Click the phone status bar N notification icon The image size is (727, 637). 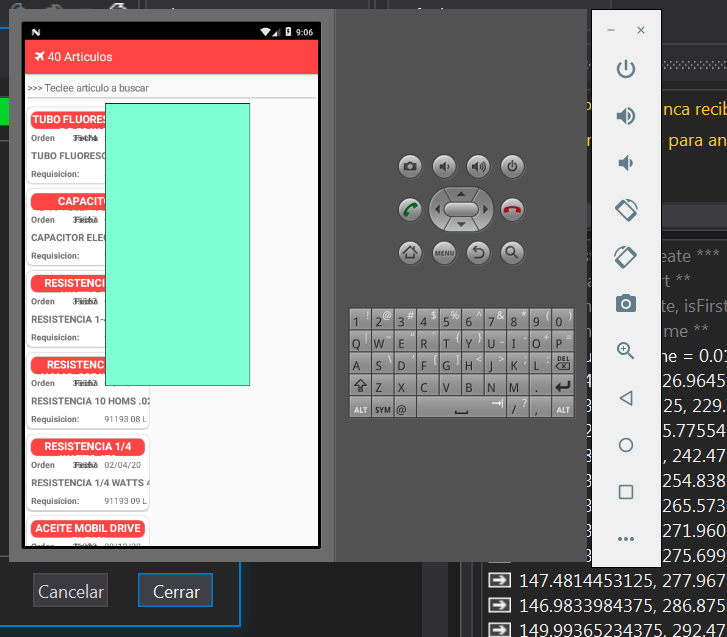pos(36,32)
